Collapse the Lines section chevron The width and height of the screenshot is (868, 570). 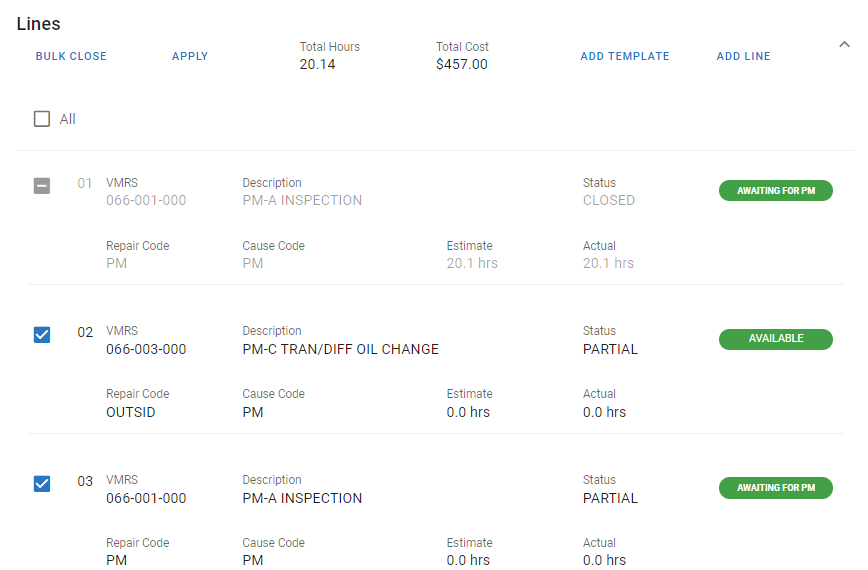843,44
